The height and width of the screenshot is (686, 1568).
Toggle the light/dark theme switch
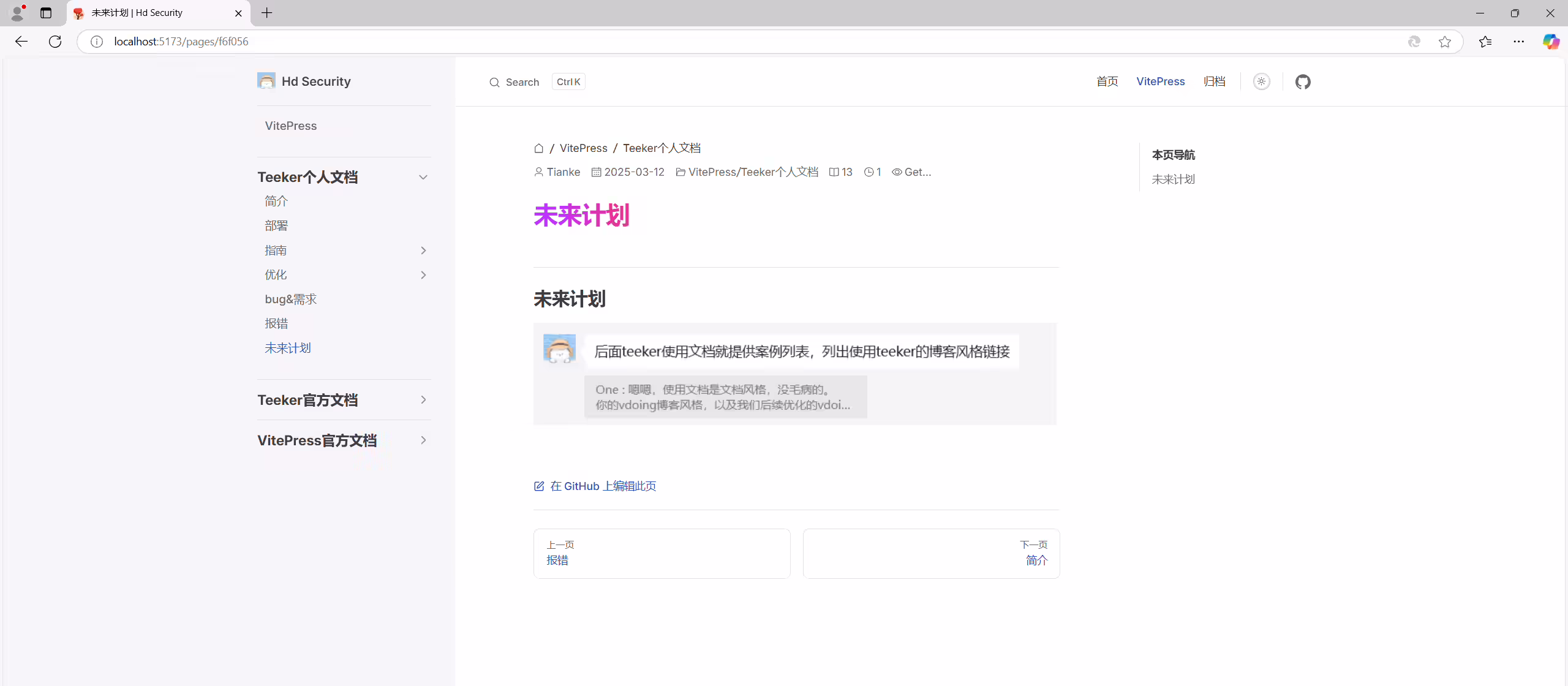[1261, 81]
